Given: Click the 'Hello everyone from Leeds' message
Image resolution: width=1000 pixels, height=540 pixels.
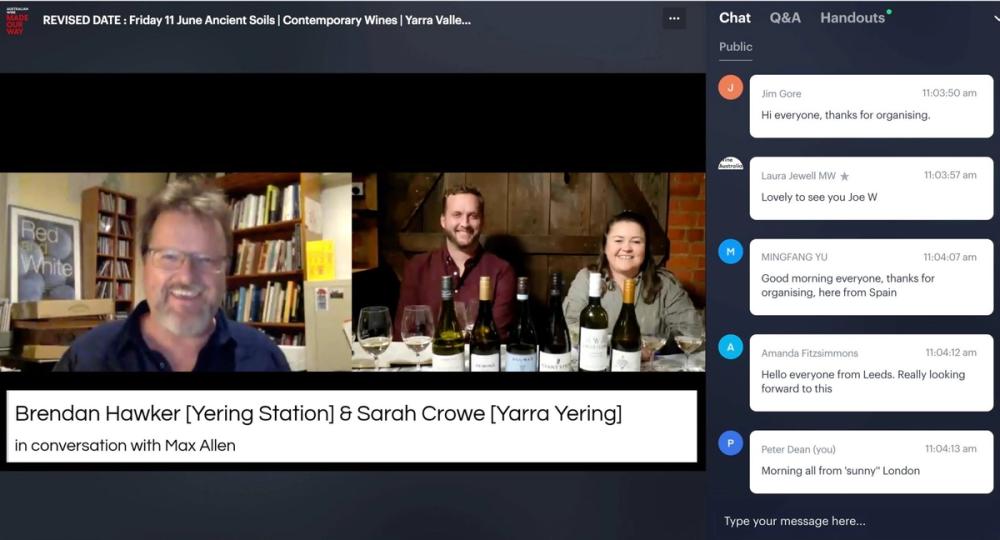Looking at the screenshot, I should (x=863, y=381).
